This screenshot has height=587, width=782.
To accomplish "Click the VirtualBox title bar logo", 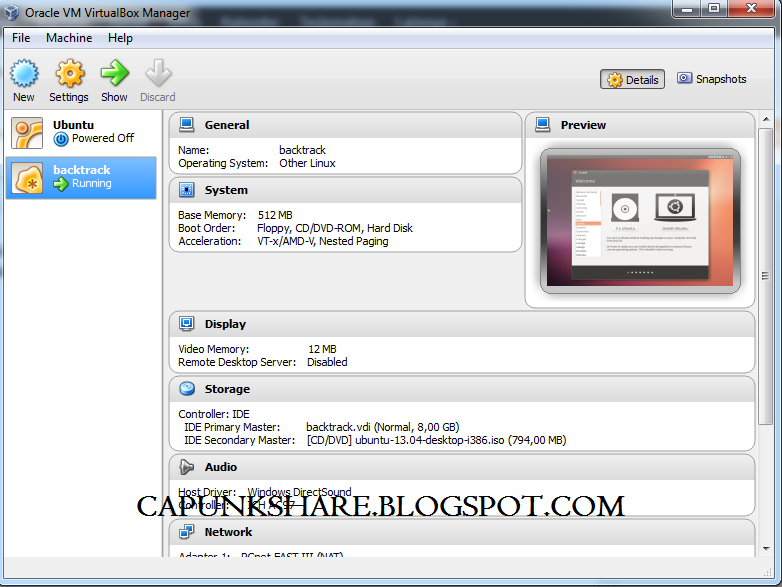I will tap(11, 12).
